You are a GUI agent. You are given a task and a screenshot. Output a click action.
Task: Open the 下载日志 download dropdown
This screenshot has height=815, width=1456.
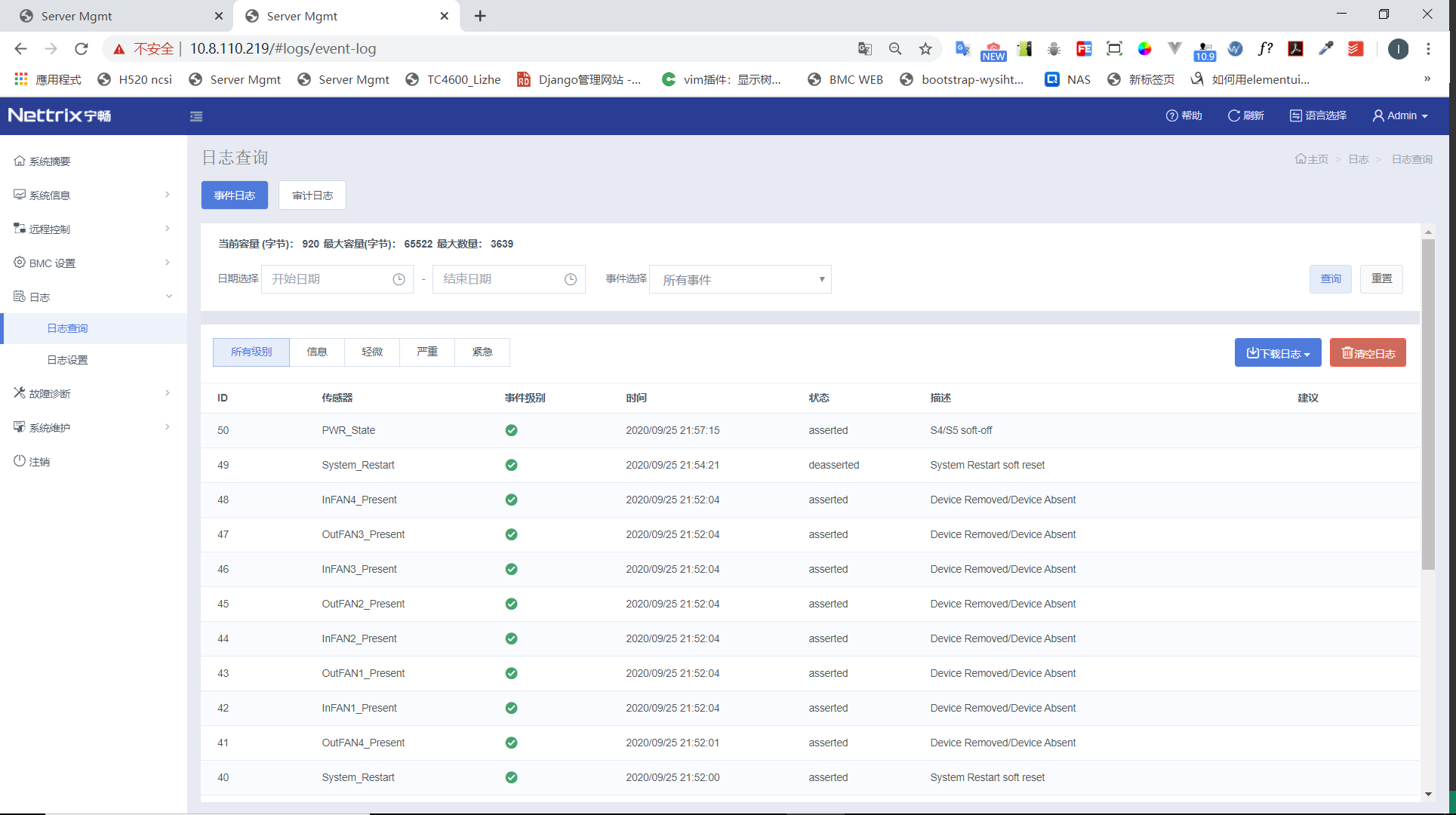point(1278,352)
